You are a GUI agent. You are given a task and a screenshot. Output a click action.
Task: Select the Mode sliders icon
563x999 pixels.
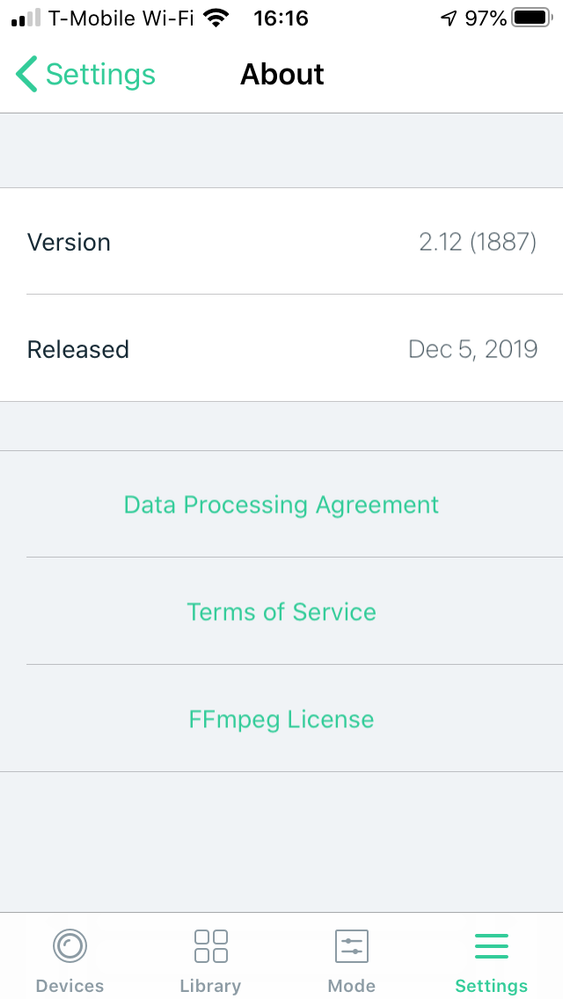point(352,945)
